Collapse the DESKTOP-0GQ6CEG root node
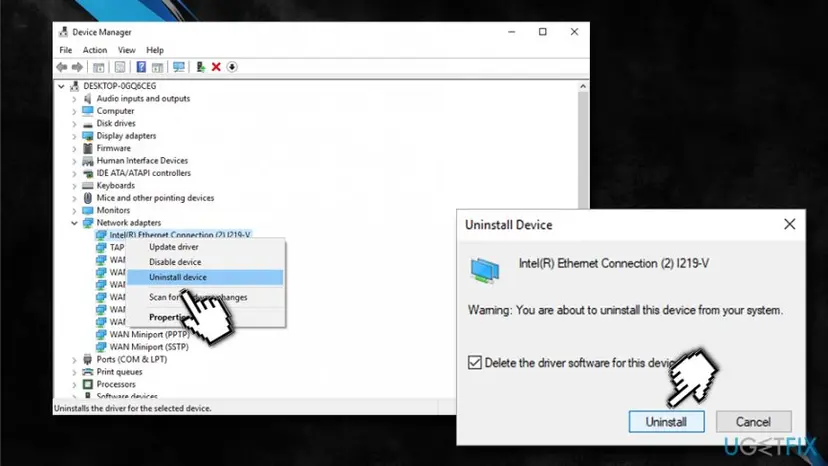Screen dimensions: 828x466 61,86
